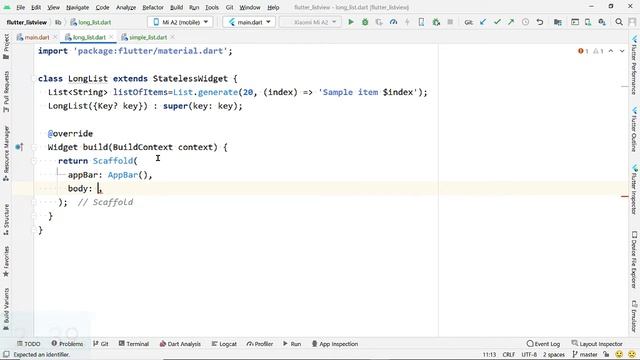Go to previous highlighted error arrow
640x360 pixels.
(611, 51)
